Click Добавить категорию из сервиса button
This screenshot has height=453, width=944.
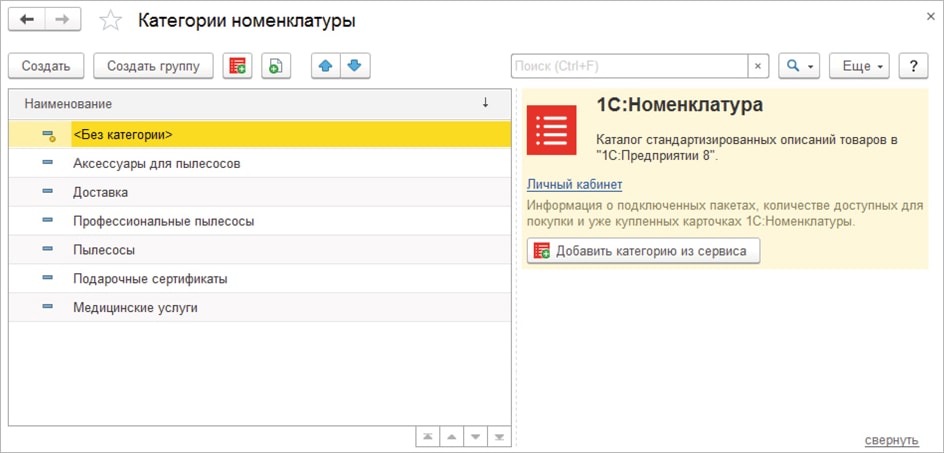click(643, 251)
